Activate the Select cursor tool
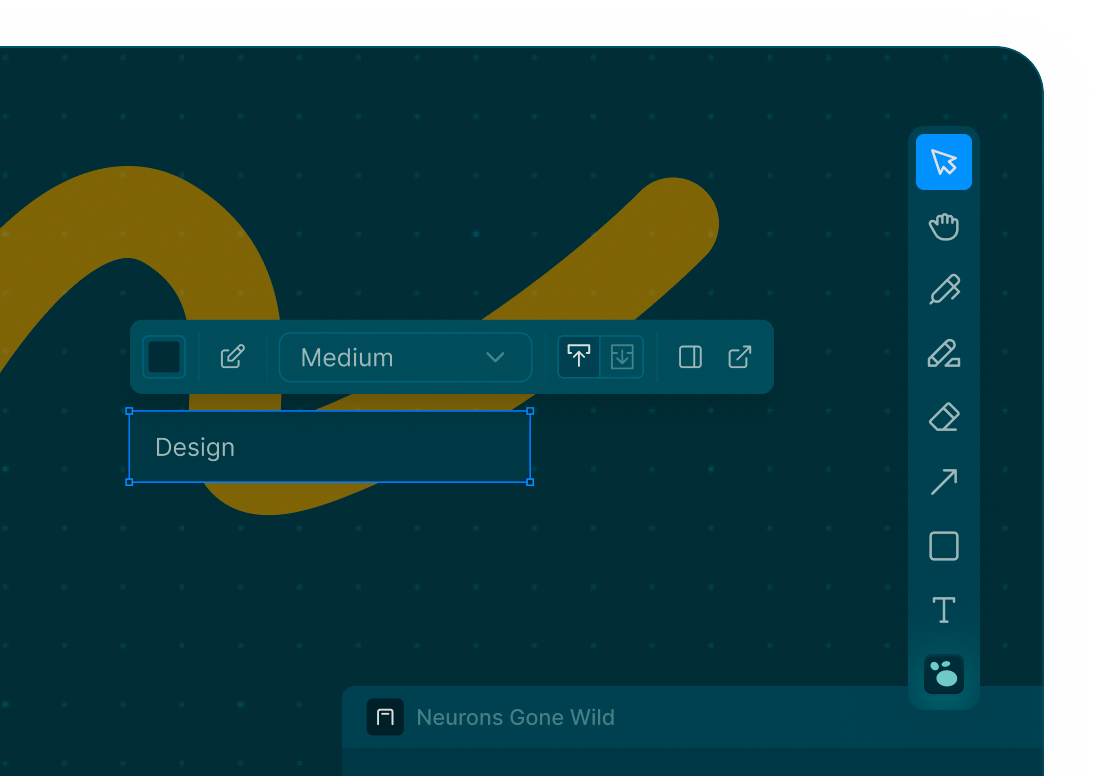Image resolution: width=1098 pixels, height=776 pixels. coord(943,162)
